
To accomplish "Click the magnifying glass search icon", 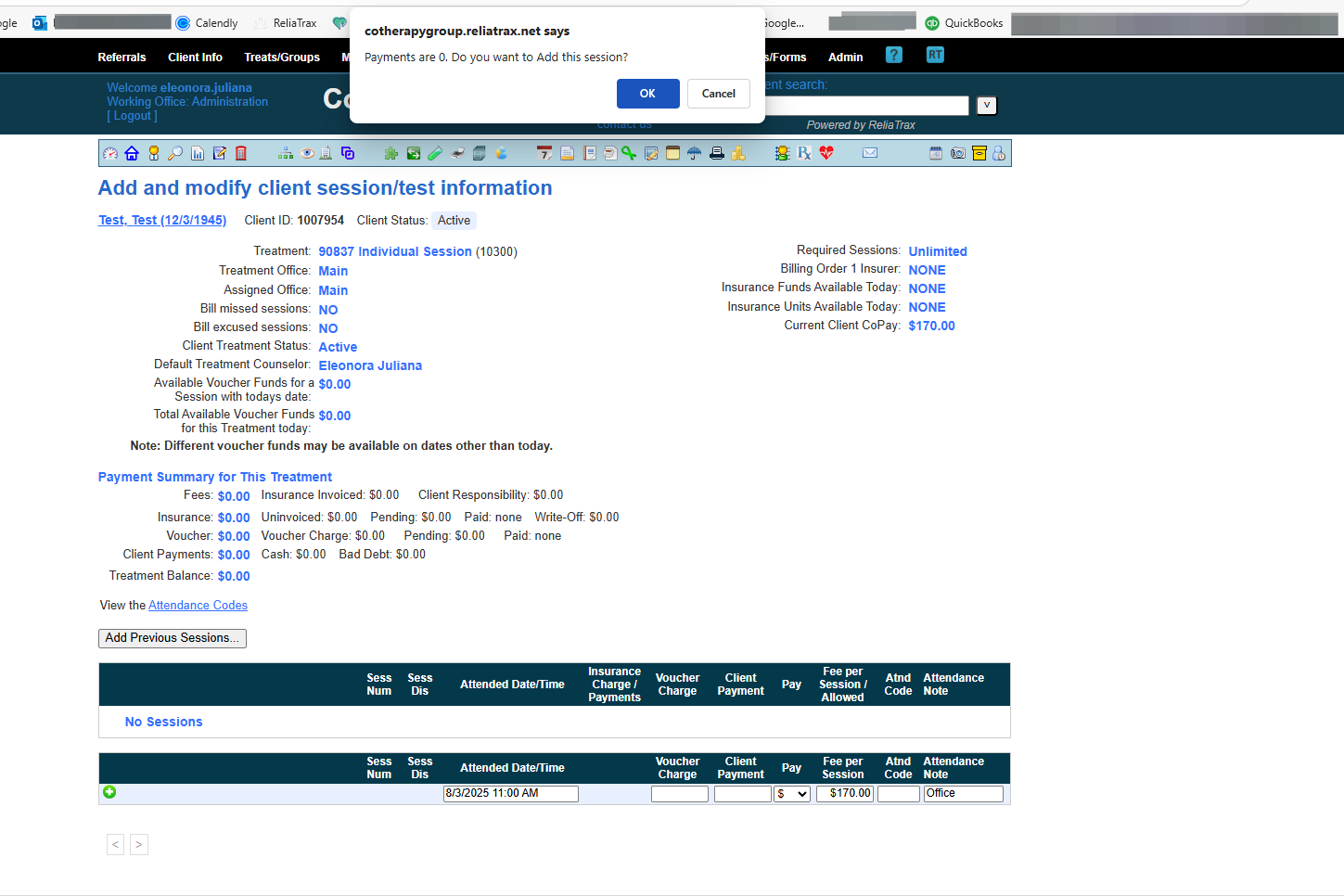I will point(175,154).
